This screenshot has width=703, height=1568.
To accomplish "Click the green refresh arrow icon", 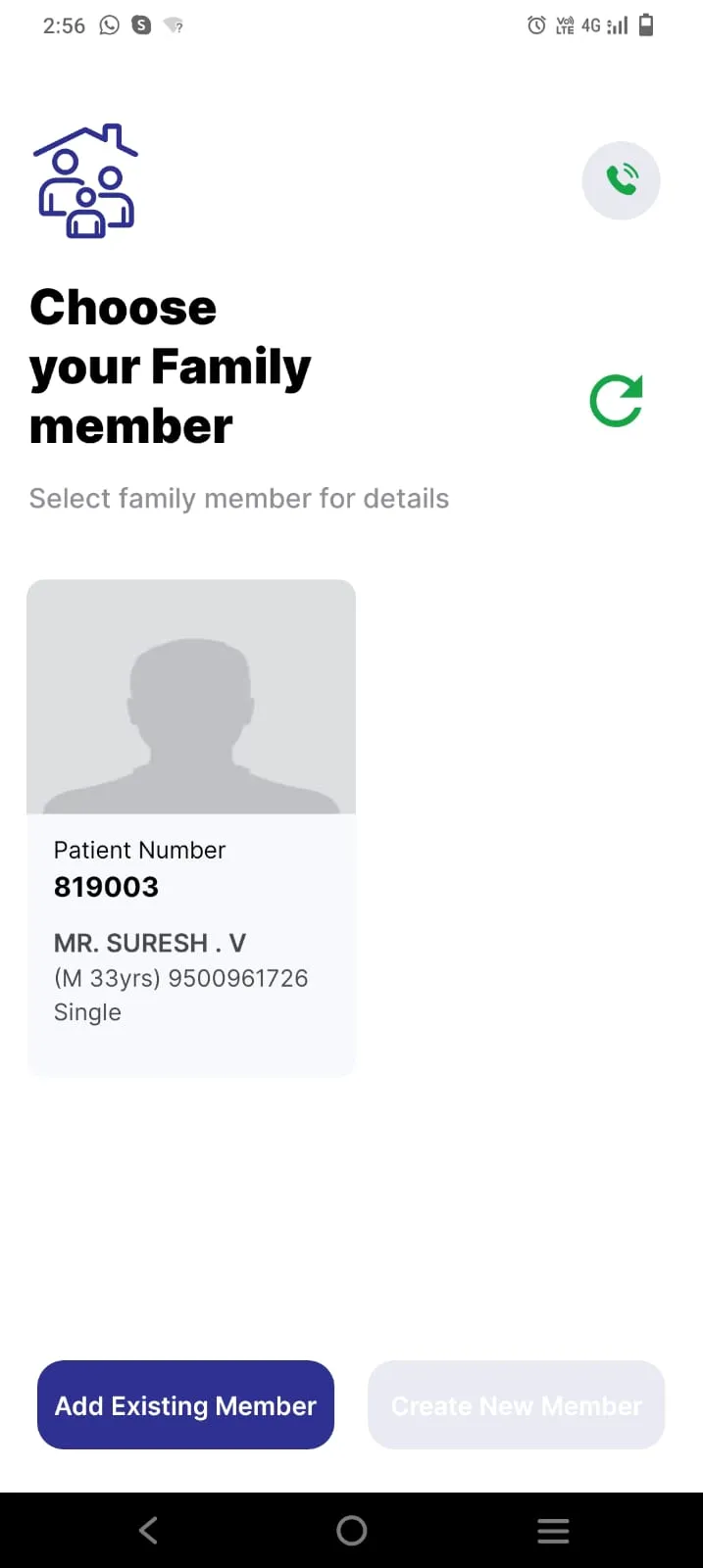I will tap(617, 401).
